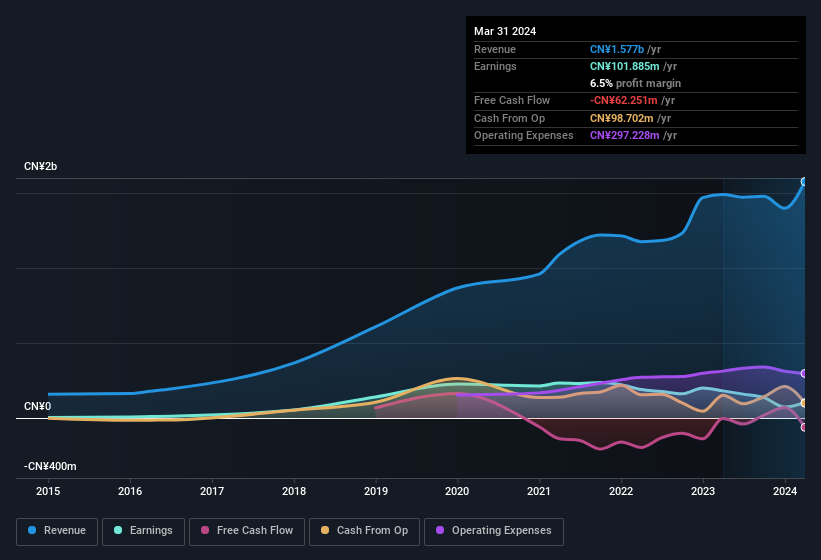The image size is (821, 560).
Task: Click the CN¥0 y-axis label
Action: 37,406
